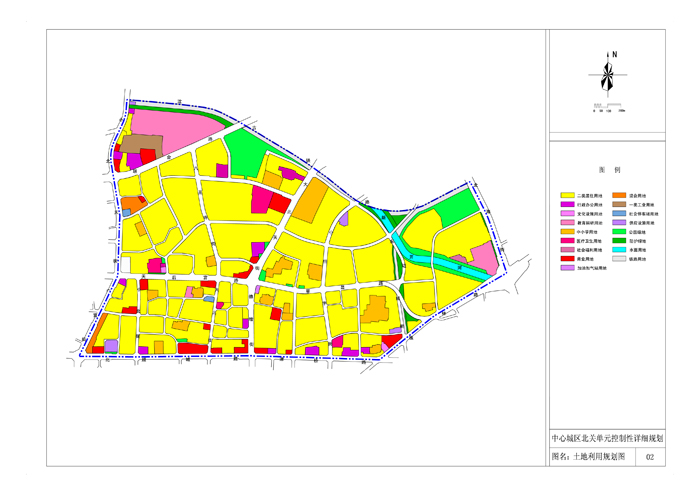The width and height of the screenshot is (700, 495).
Task: Click the sheet number 02 cell
Action: (x=652, y=457)
